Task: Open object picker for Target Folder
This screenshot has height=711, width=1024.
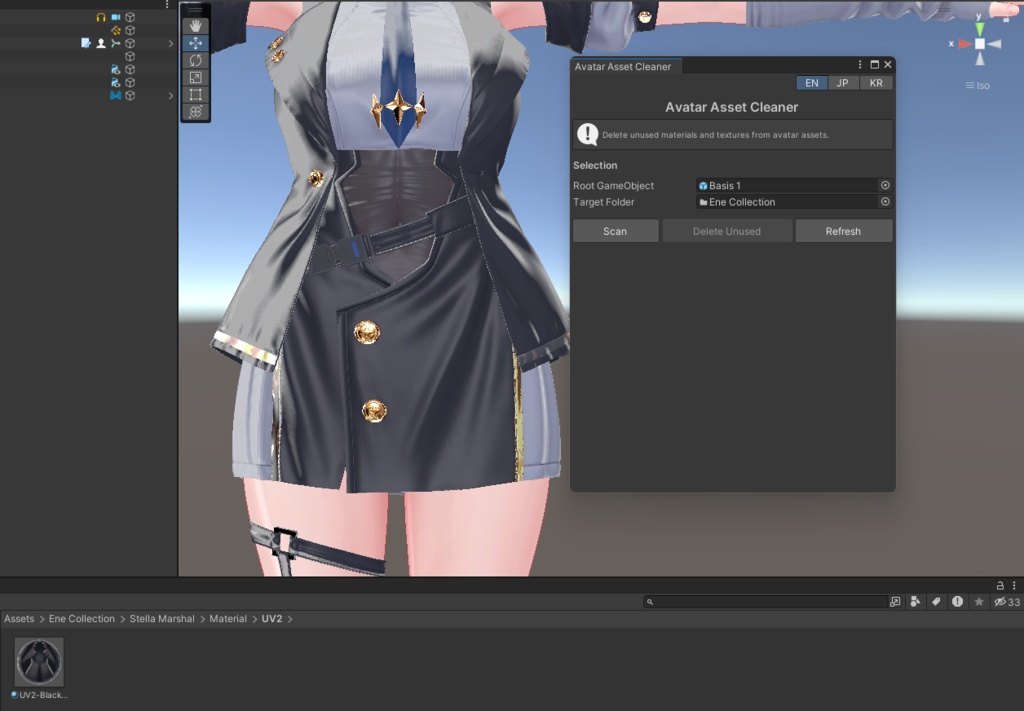Action: [885, 202]
